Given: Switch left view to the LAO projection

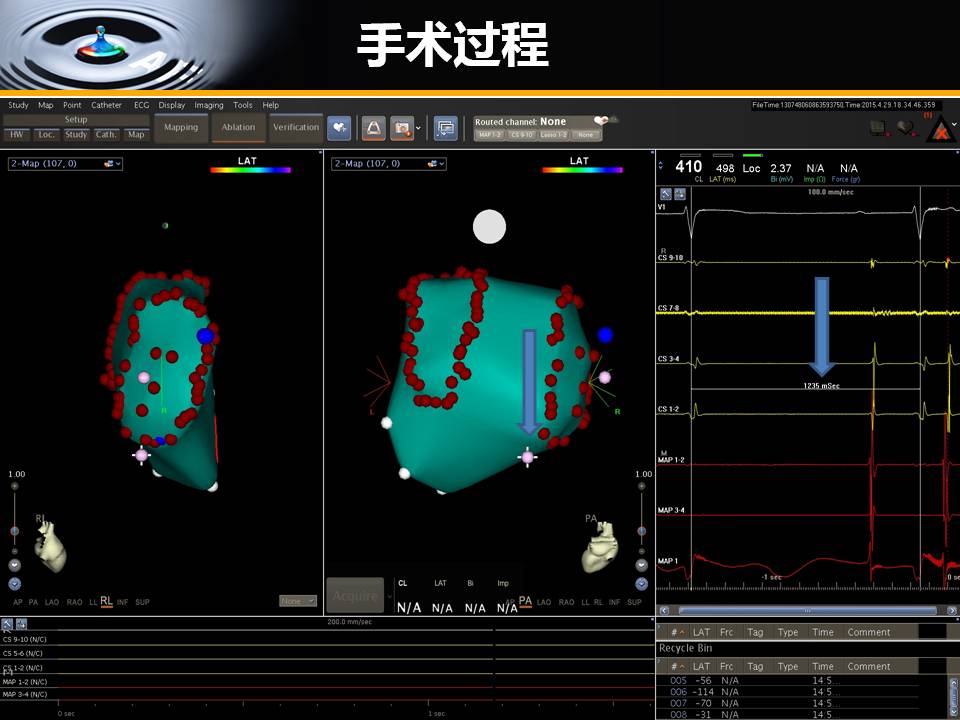Looking at the screenshot, I should click(x=52, y=602).
